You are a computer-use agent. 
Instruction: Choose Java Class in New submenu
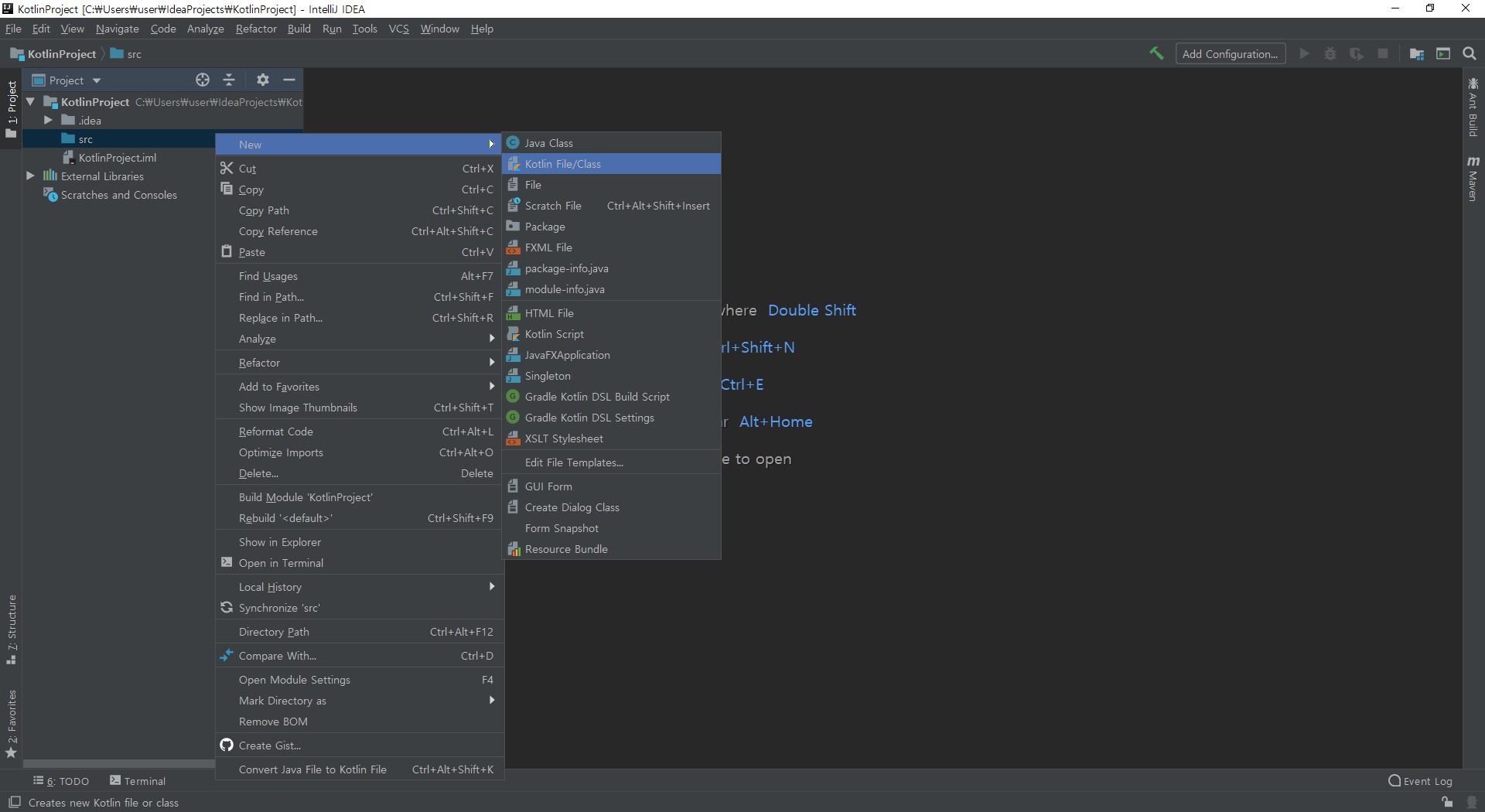click(x=611, y=143)
